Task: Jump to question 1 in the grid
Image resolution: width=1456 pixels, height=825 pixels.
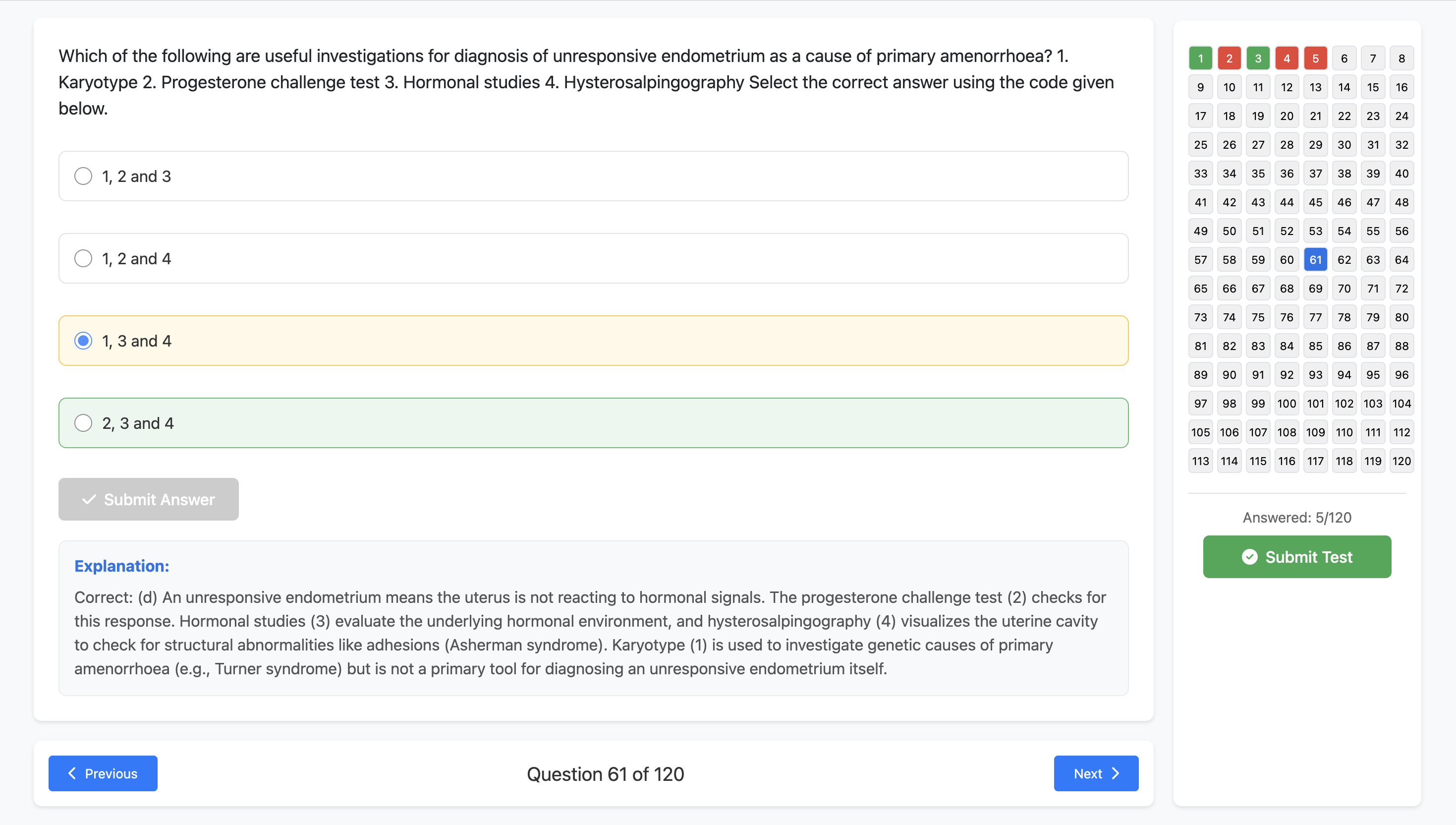Action: pyautogui.click(x=1201, y=58)
